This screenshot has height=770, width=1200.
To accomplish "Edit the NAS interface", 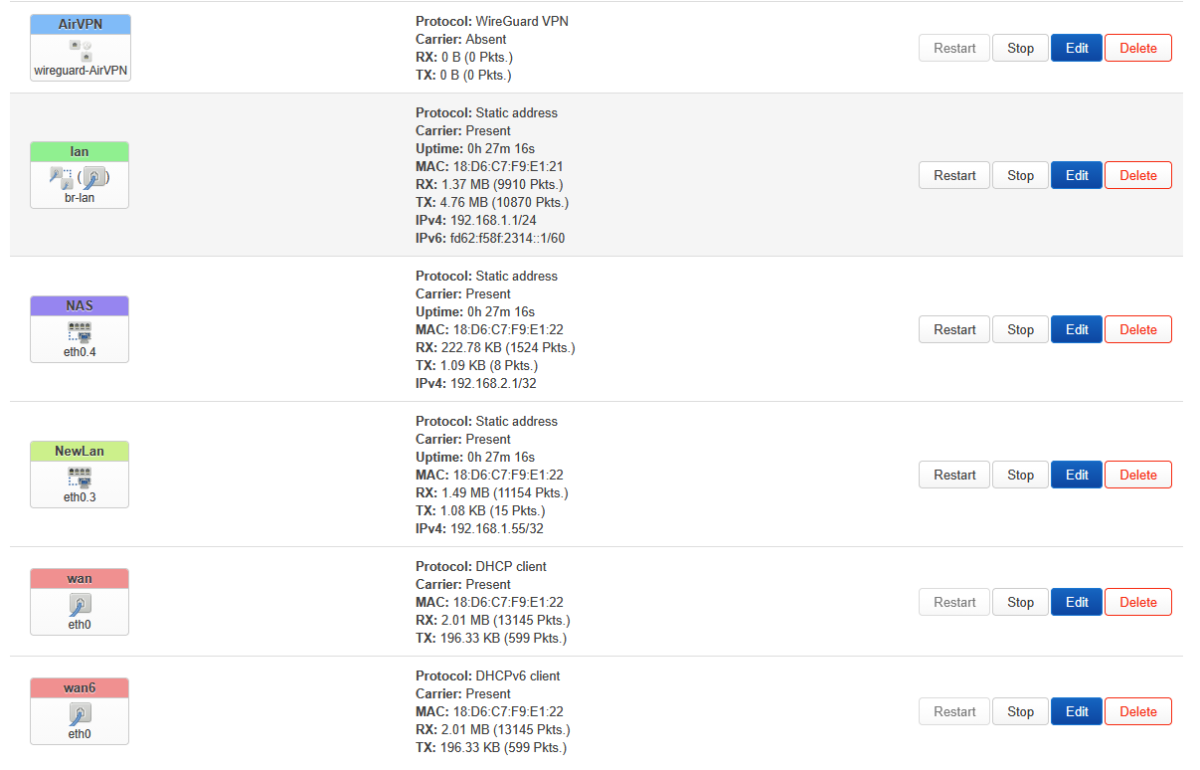I will click(1077, 330).
